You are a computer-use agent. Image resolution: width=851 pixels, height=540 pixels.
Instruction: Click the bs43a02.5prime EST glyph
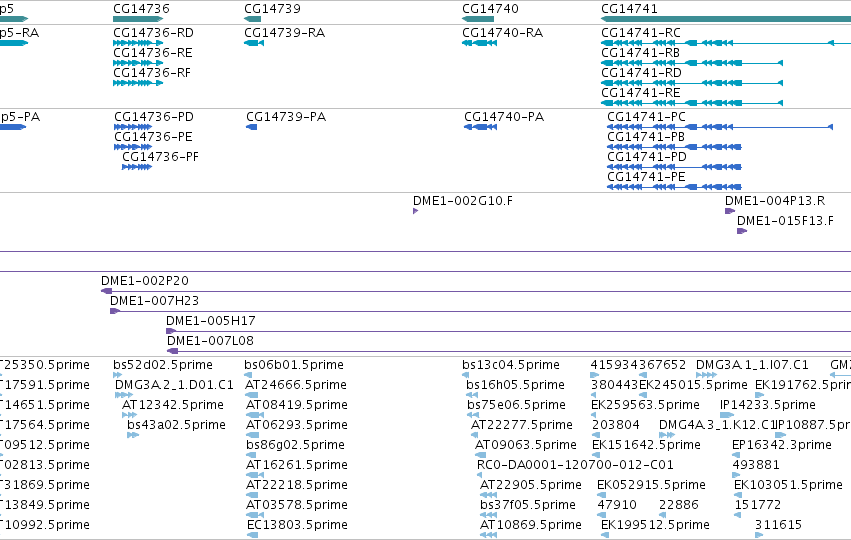pos(133,435)
